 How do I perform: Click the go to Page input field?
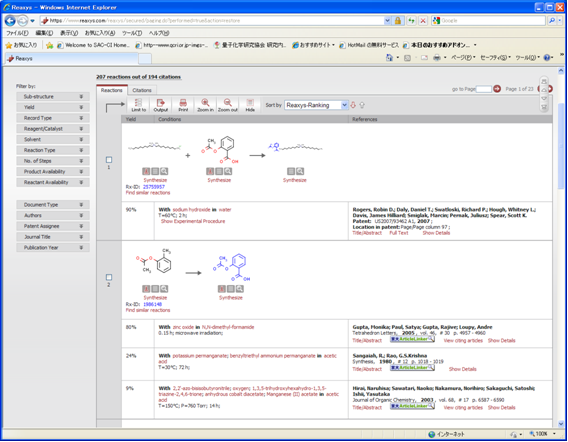483,89
